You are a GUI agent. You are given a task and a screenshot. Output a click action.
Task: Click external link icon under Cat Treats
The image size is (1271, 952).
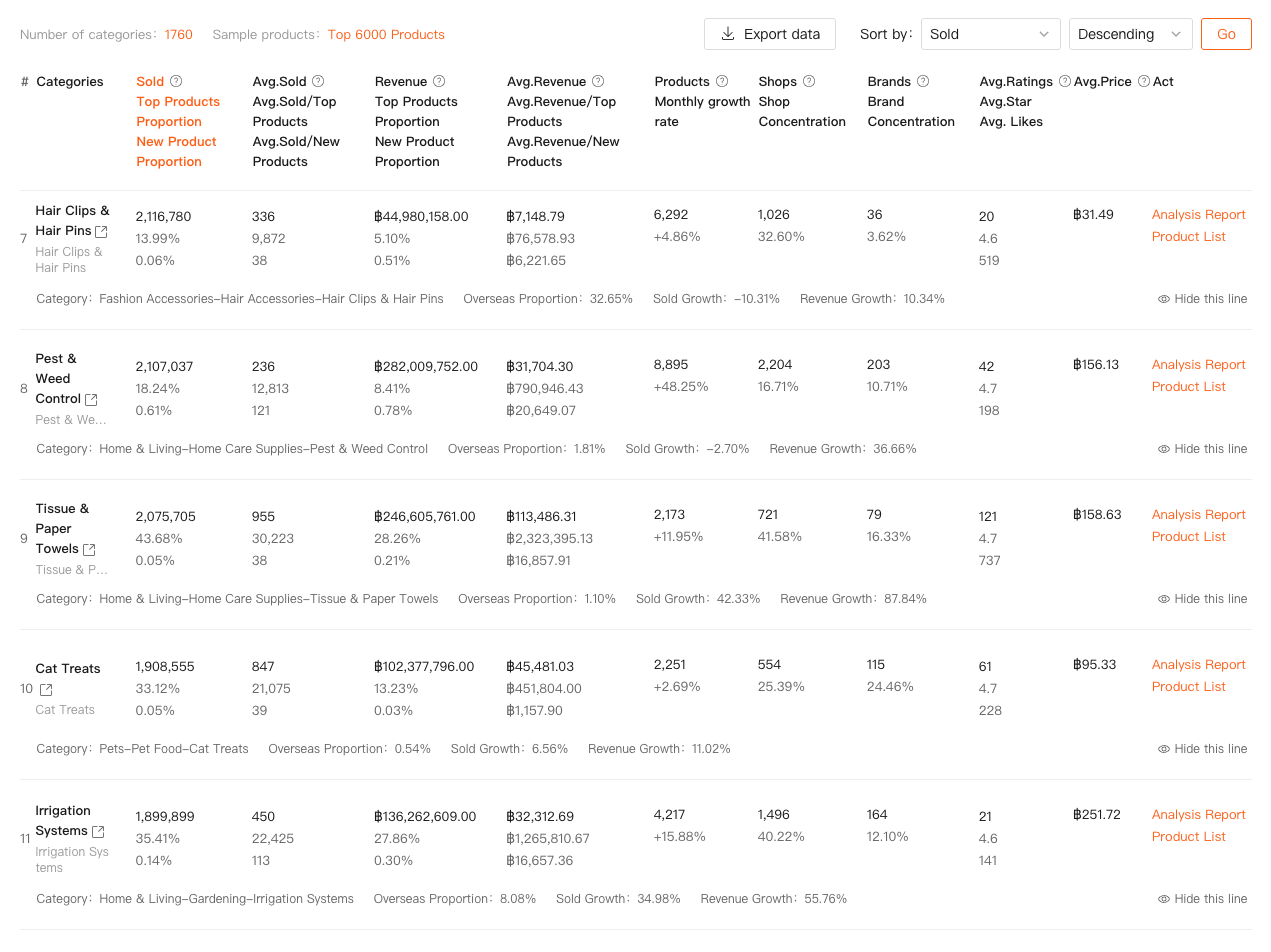[x=46, y=689]
